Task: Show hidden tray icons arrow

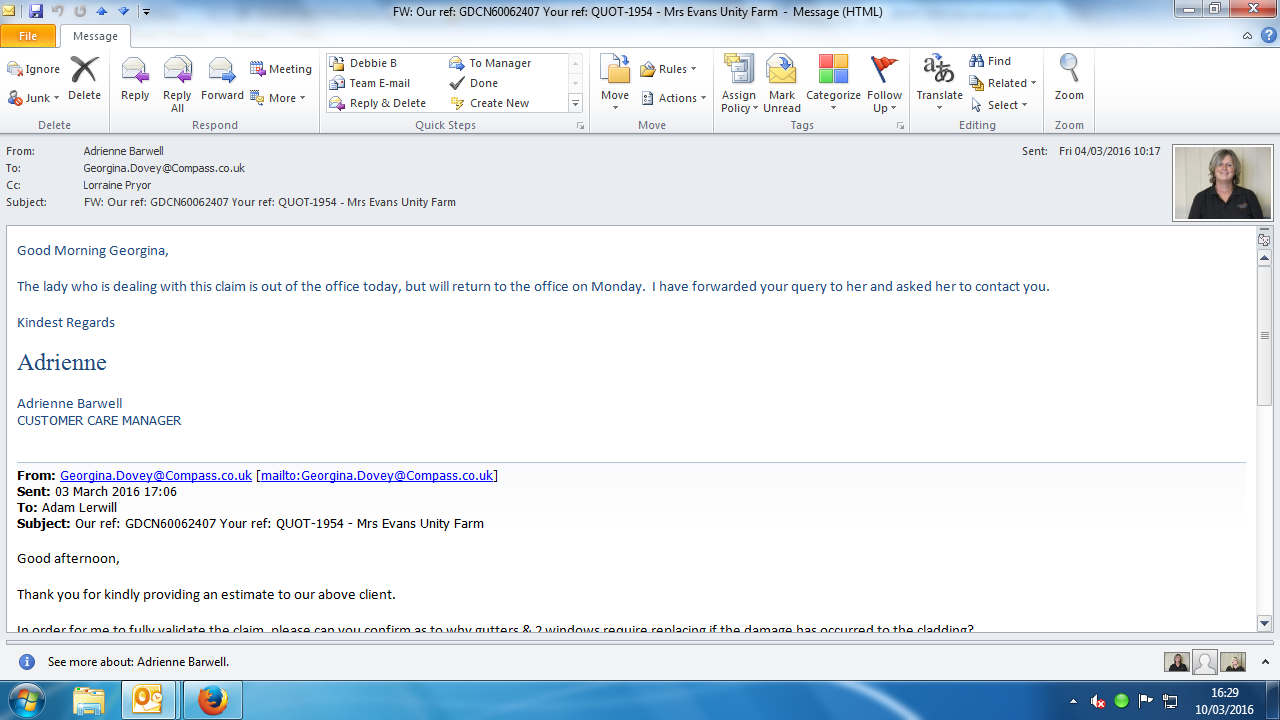Action: pos(1074,701)
